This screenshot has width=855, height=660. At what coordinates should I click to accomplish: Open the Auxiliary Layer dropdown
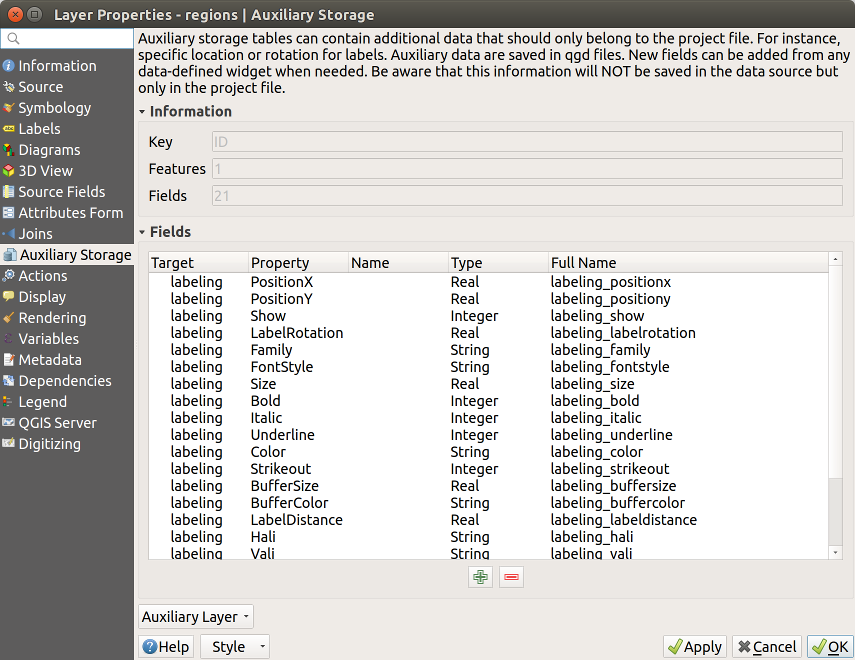pyautogui.click(x=195, y=616)
